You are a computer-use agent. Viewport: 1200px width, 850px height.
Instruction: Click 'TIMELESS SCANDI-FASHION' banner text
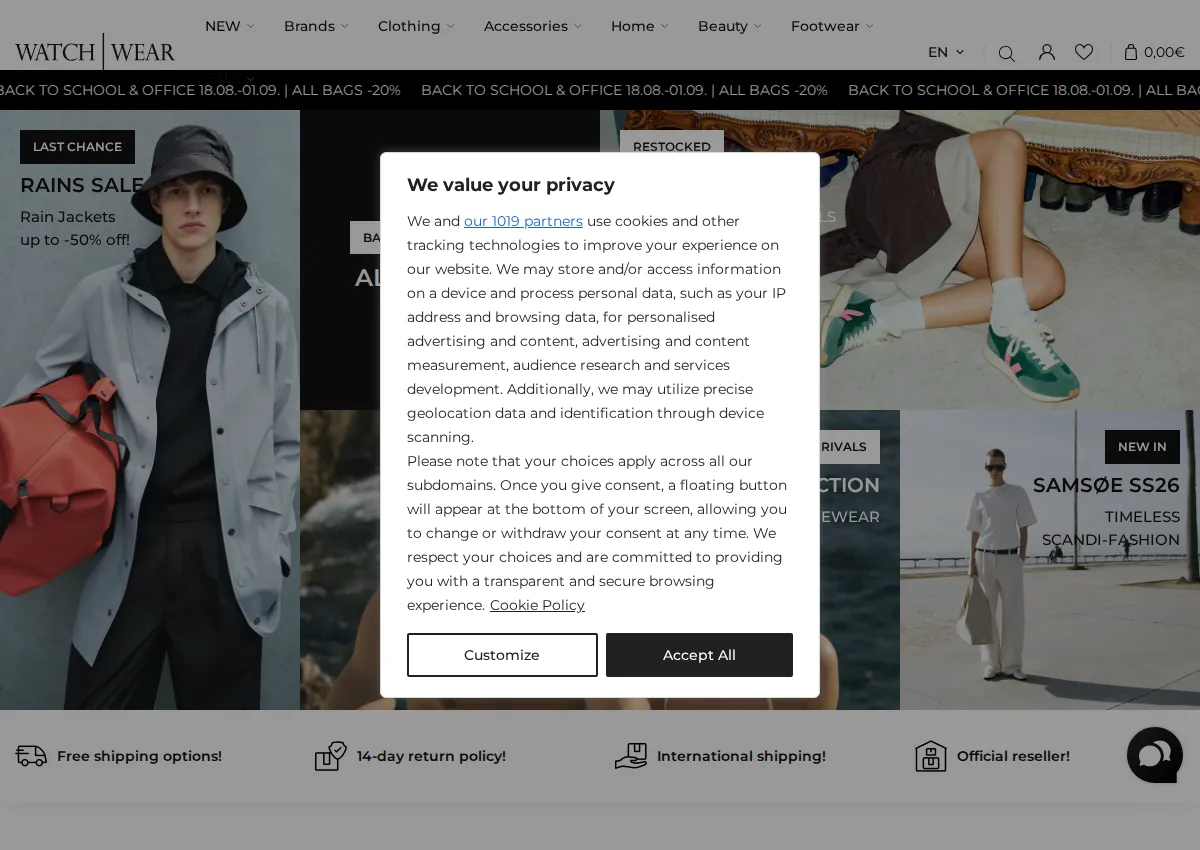(1111, 528)
